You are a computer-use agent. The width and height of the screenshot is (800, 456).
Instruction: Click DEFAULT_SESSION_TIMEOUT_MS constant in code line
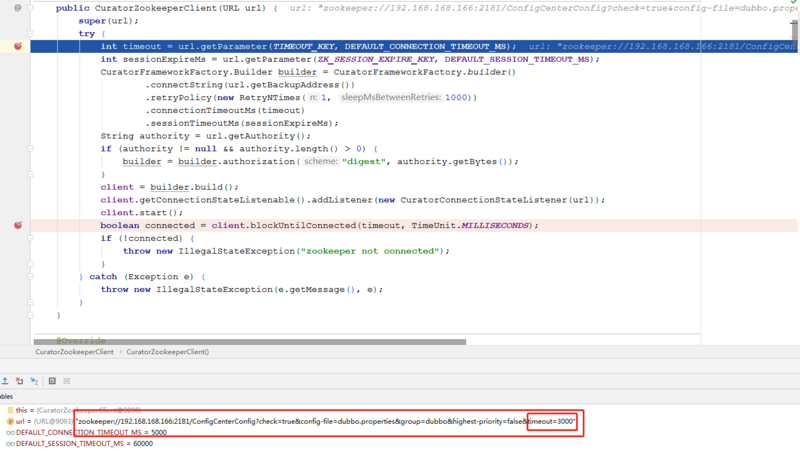click(517, 59)
